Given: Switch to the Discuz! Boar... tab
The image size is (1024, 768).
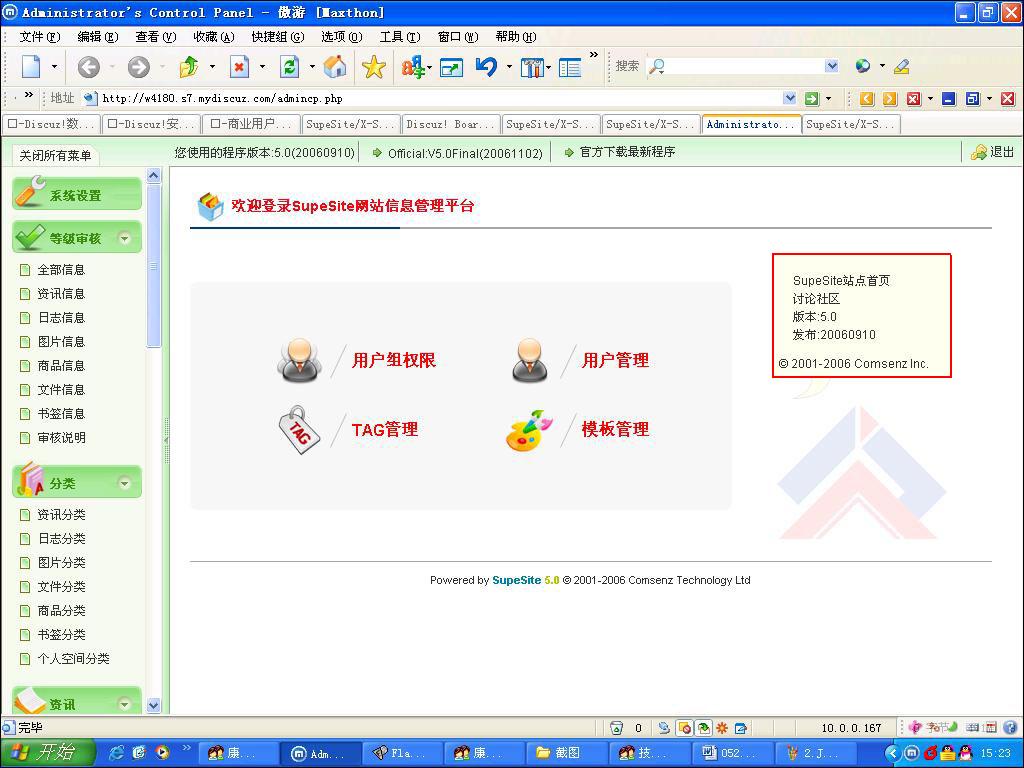Looking at the screenshot, I should coord(451,124).
